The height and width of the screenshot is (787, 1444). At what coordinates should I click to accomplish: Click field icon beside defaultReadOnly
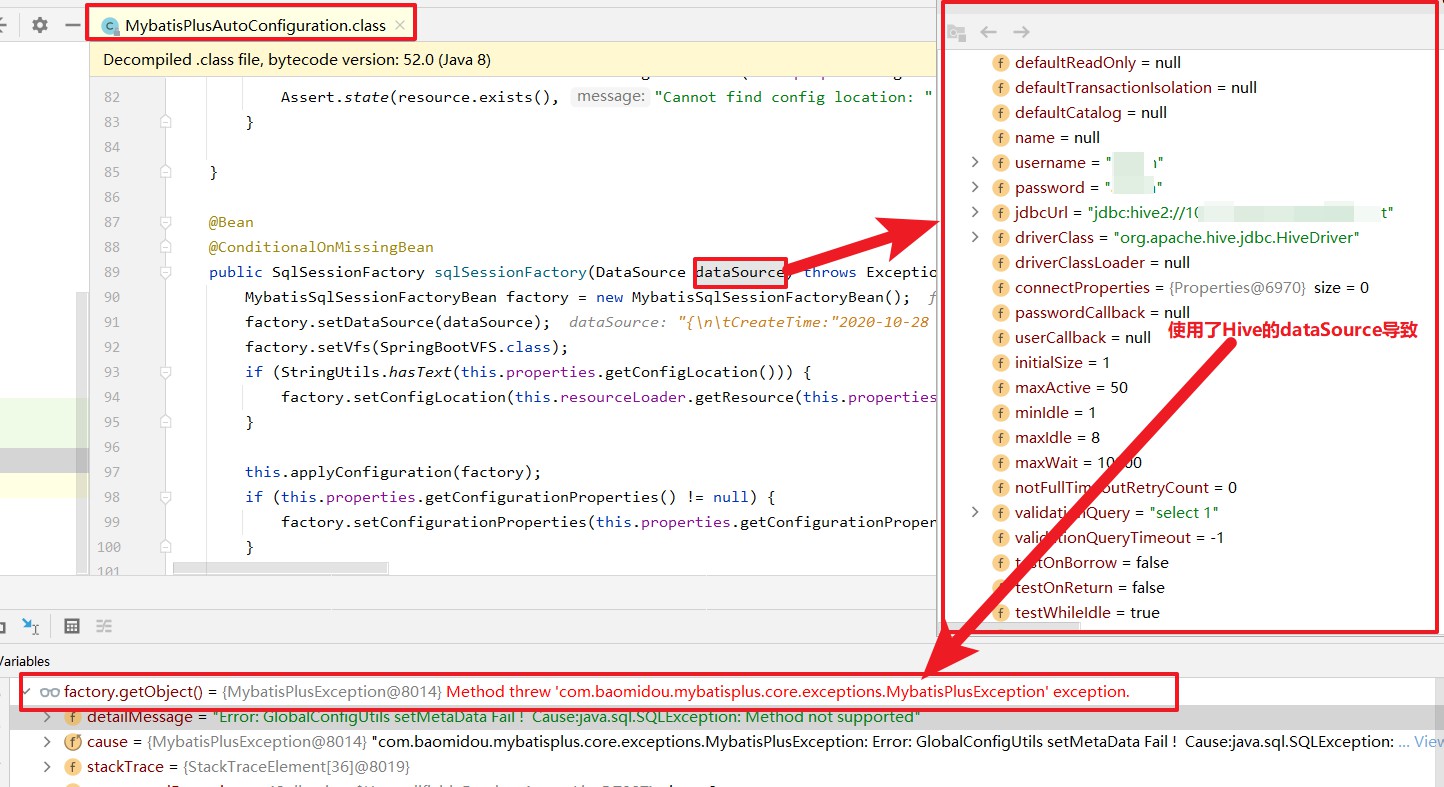coord(1000,62)
